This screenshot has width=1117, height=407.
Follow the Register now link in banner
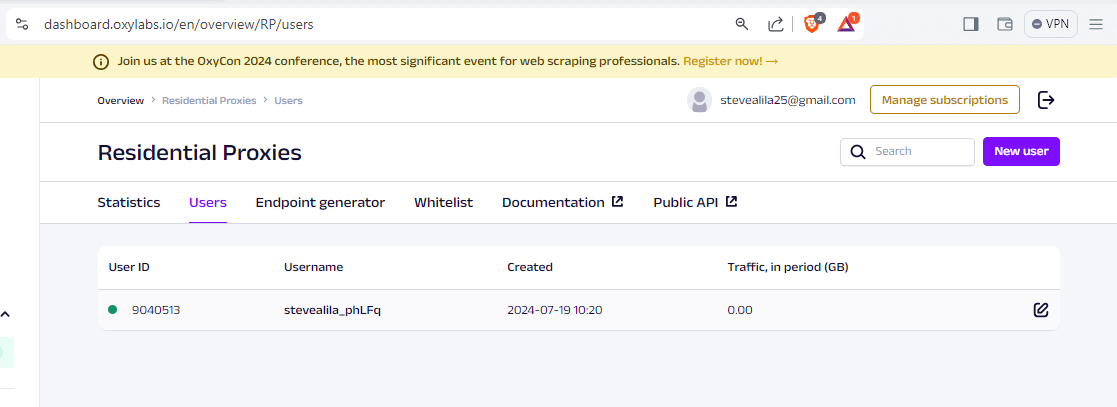[x=730, y=61]
